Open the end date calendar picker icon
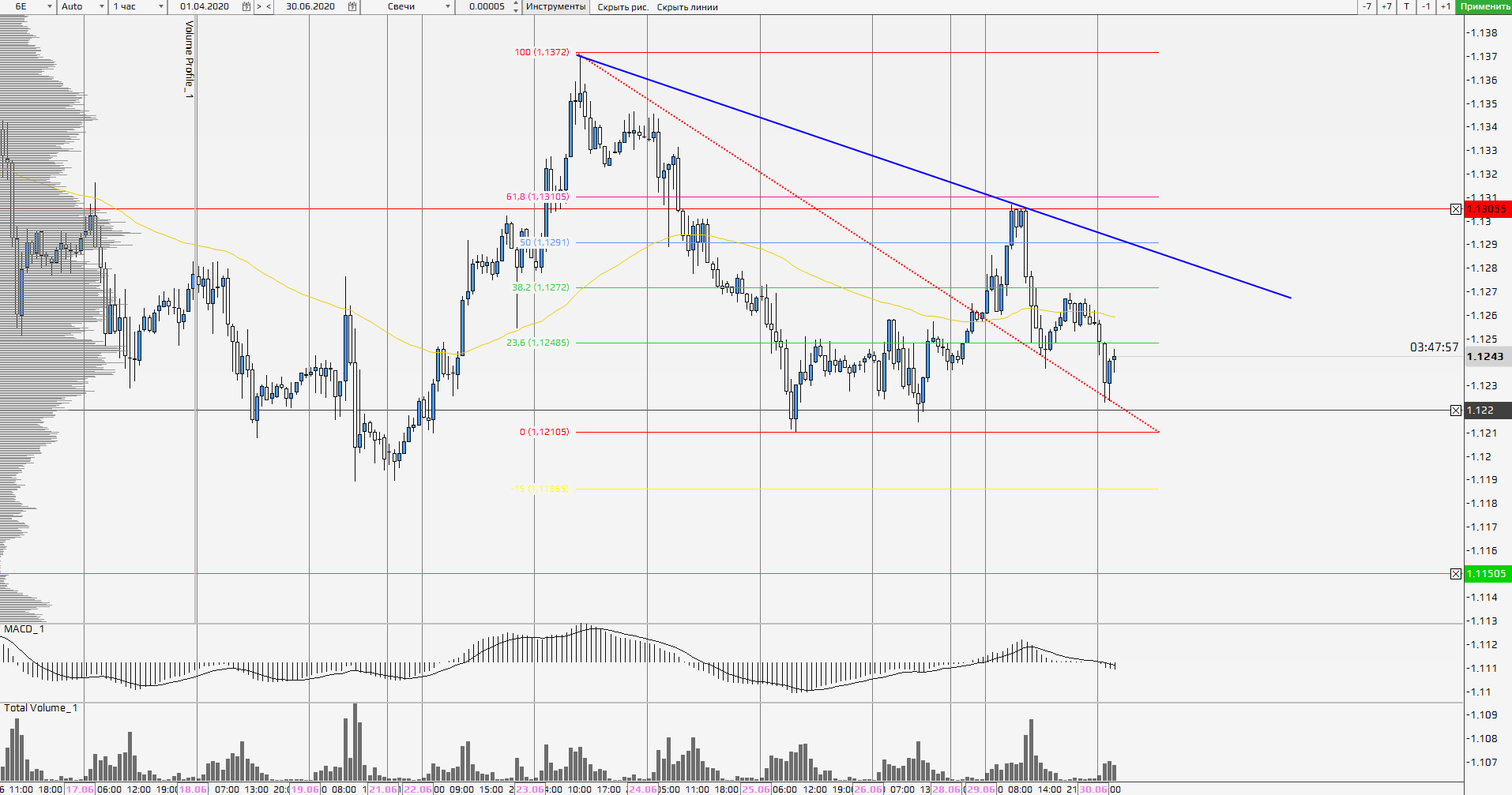1512x795 pixels. pos(352,6)
